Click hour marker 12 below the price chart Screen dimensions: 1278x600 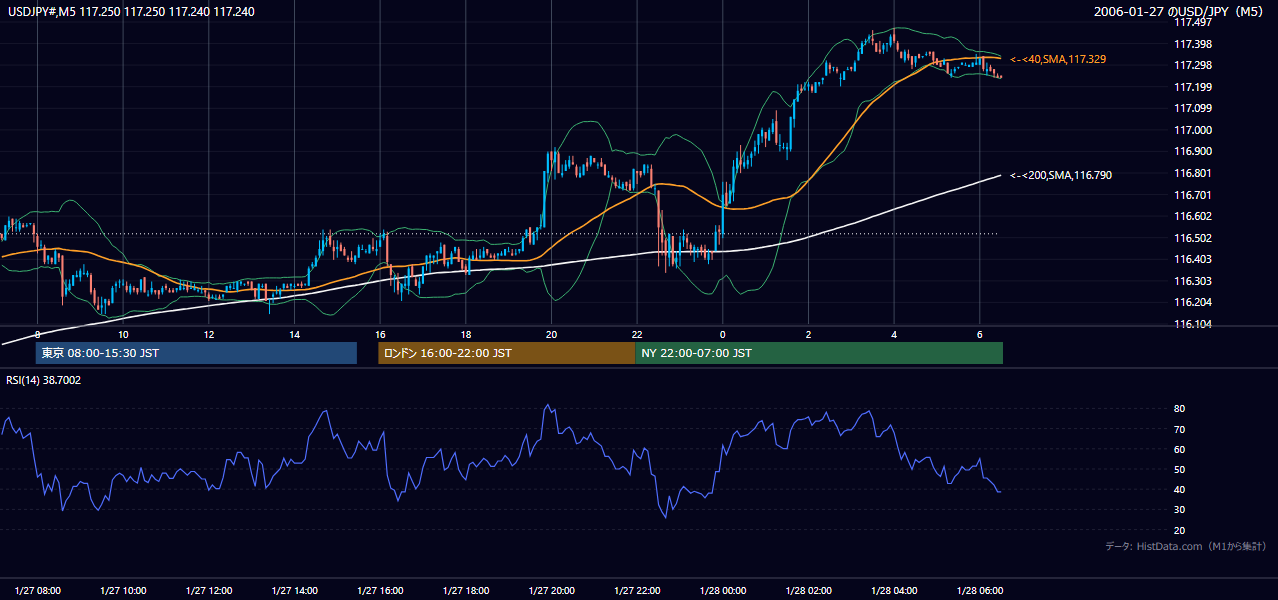(209, 335)
